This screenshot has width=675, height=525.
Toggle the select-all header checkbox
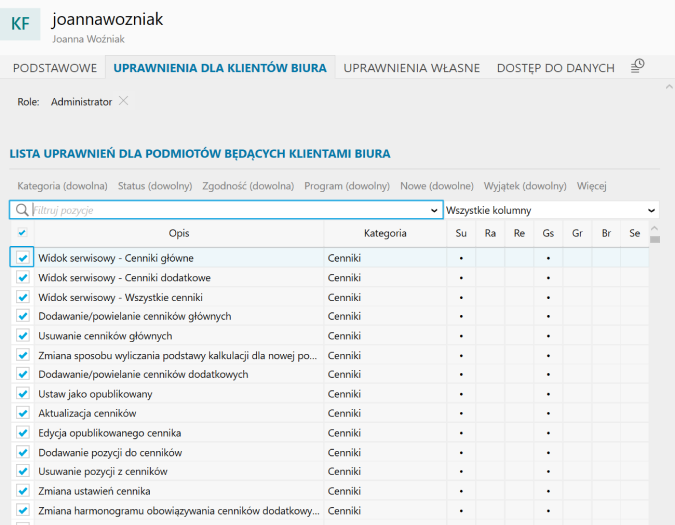coord(22,233)
